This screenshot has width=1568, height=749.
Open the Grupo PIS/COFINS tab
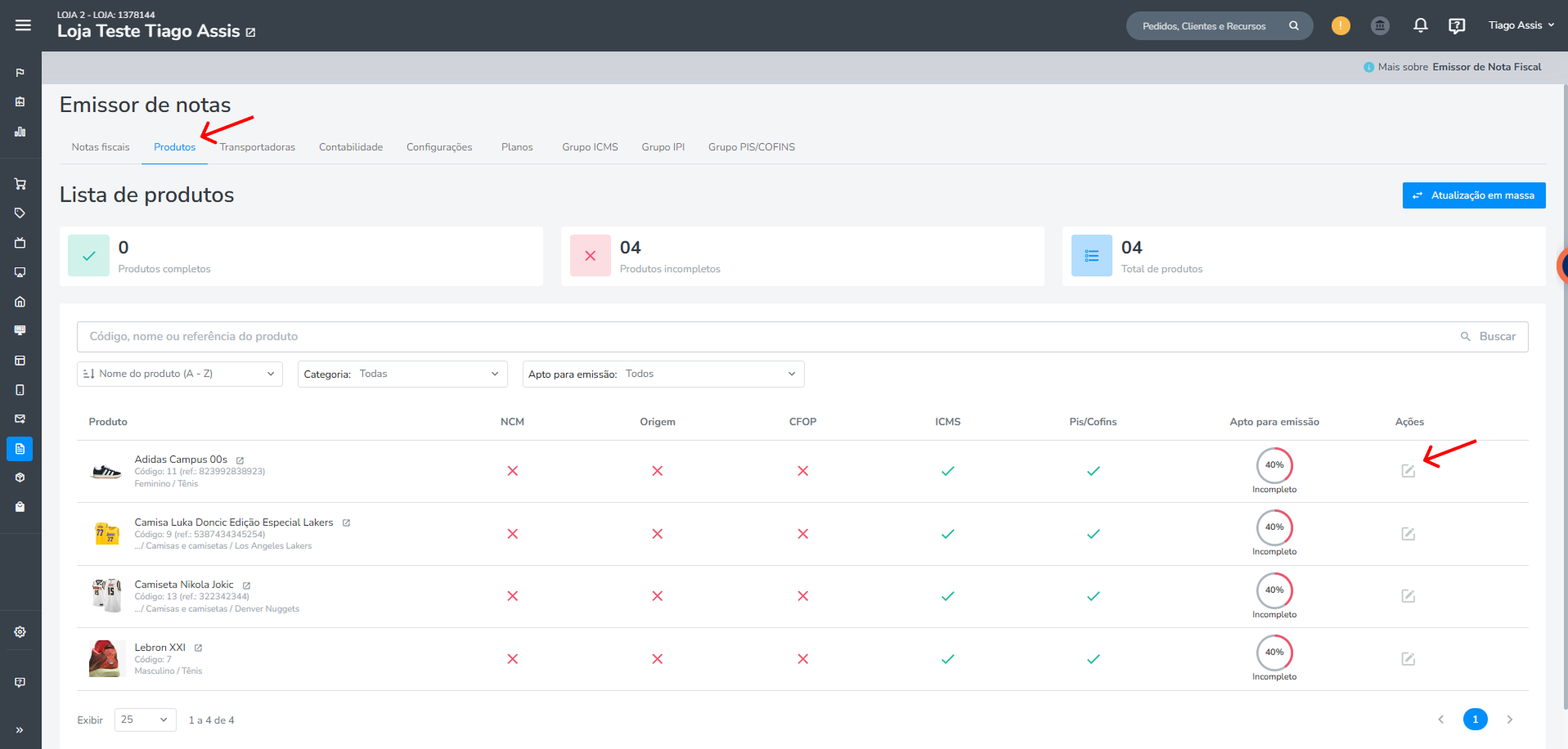pyautogui.click(x=752, y=147)
